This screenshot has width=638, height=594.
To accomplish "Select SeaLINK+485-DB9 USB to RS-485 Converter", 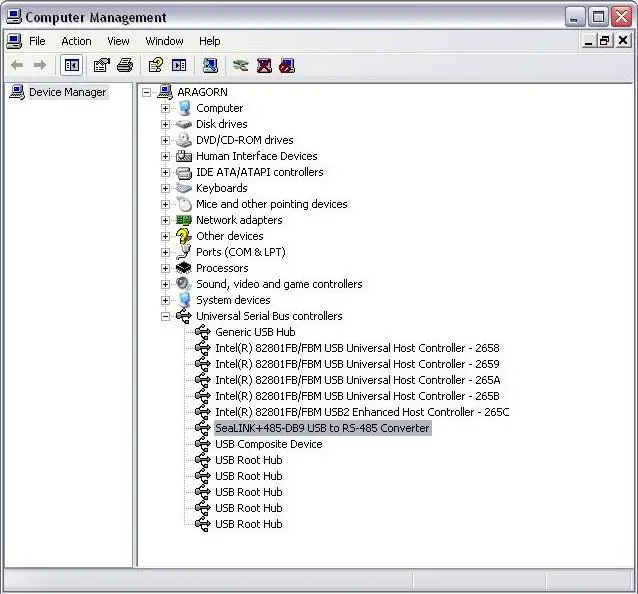I will 322,428.
